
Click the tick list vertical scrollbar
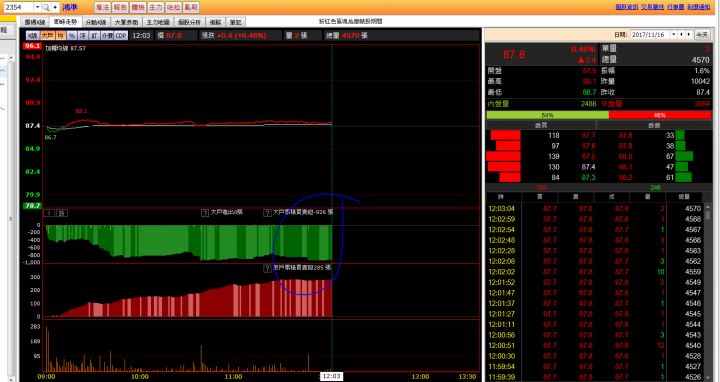[708, 292]
